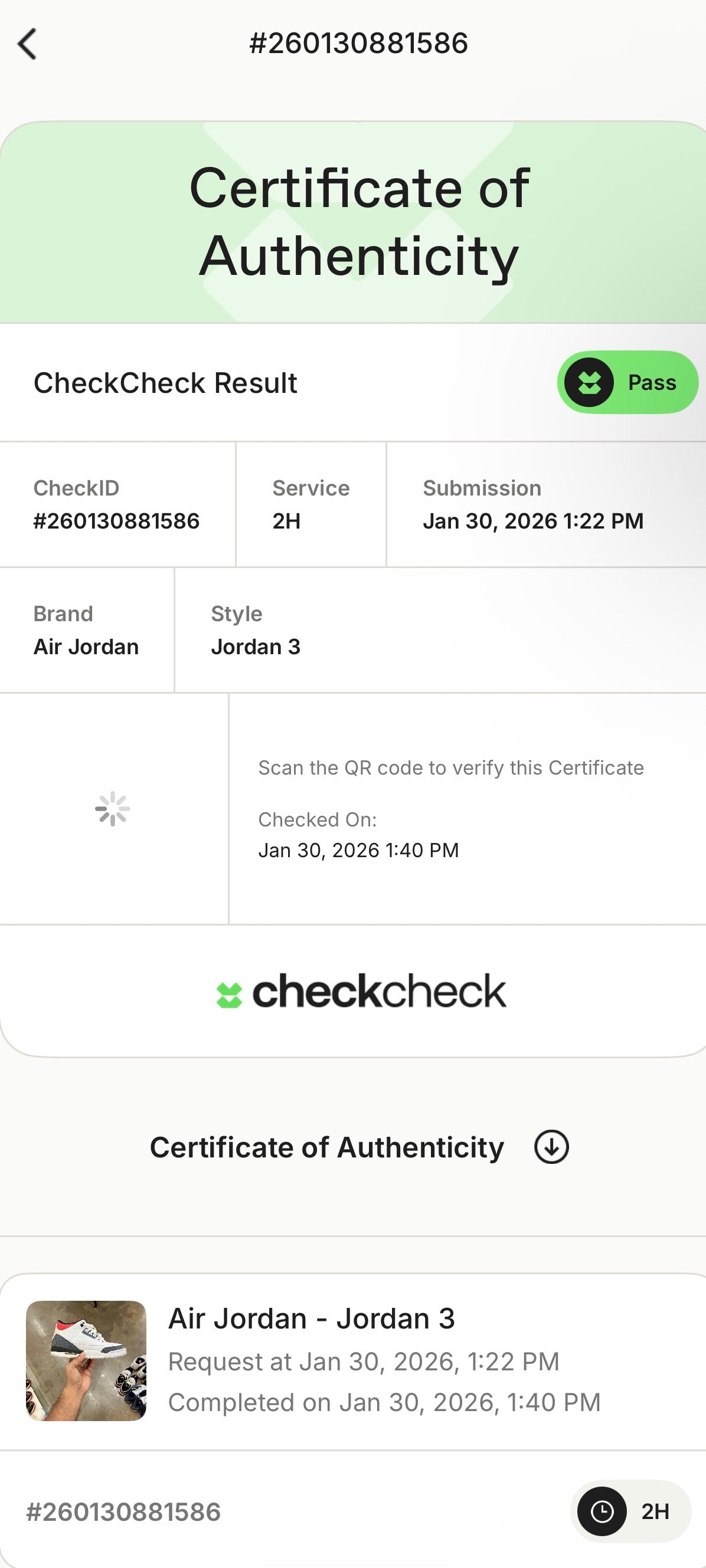Tap the Checked On date text
The width and height of the screenshot is (706, 1568).
click(358, 849)
